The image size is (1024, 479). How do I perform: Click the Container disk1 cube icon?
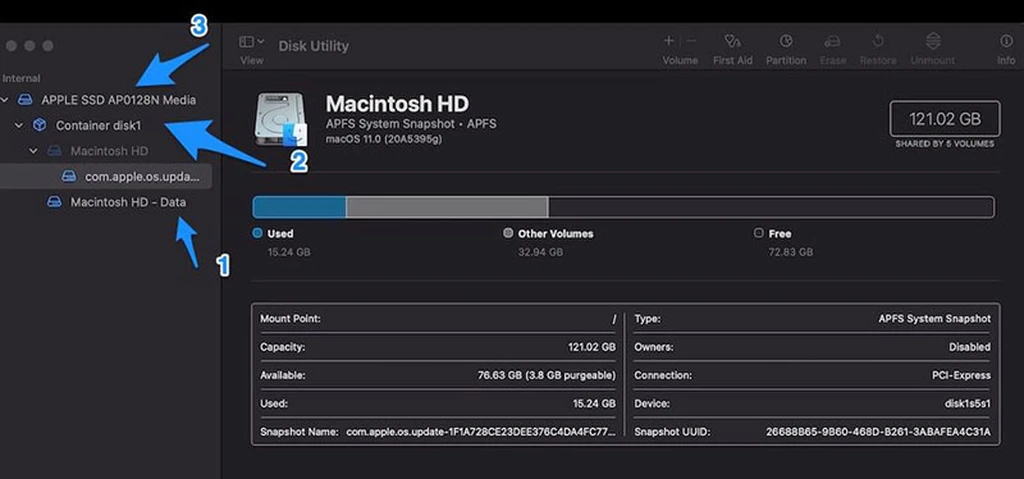tap(40, 125)
